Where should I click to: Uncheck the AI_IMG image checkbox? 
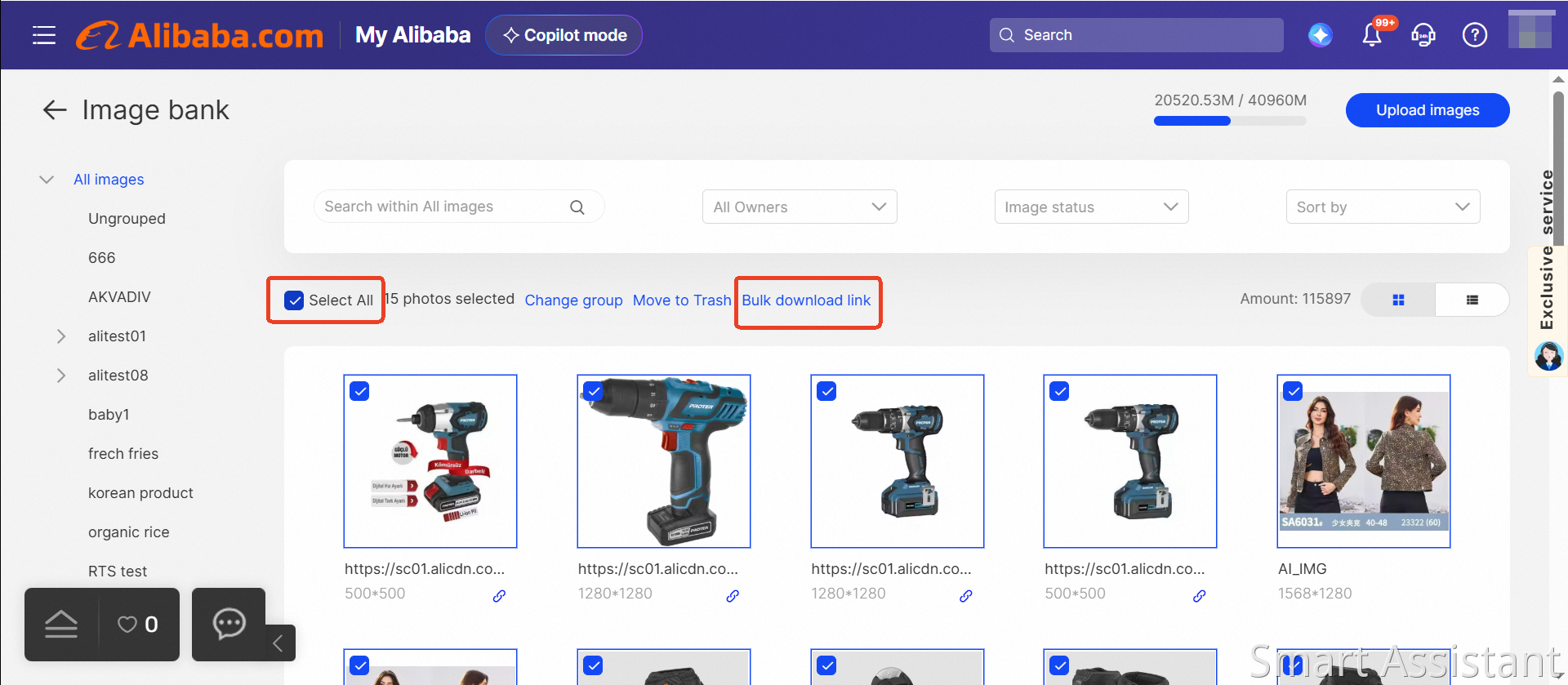pyautogui.click(x=1293, y=391)
